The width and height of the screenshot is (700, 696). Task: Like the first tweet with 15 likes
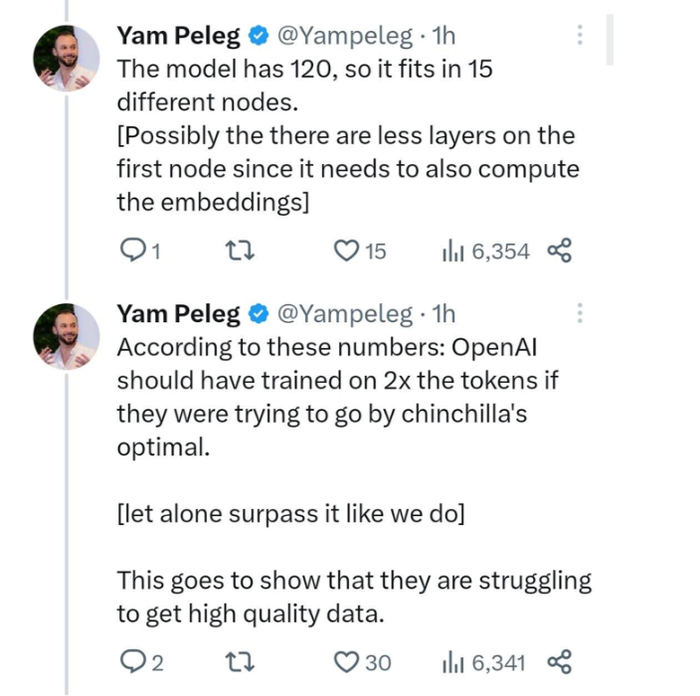tap(345, 251)
